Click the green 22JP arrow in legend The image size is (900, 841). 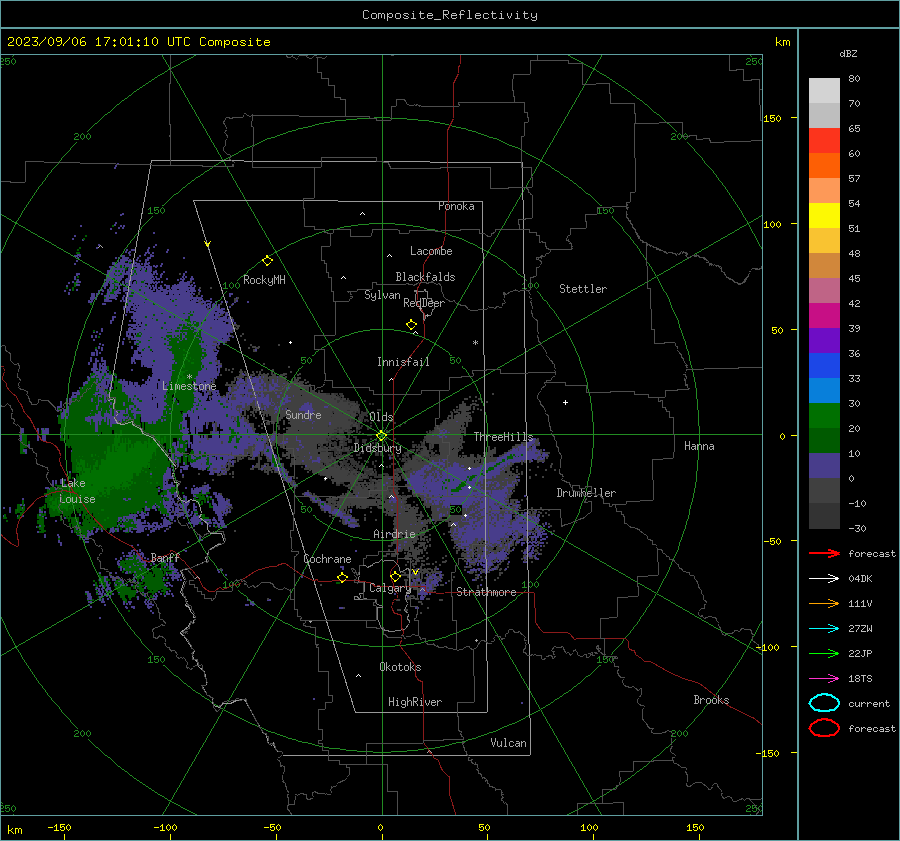click(x=824, y=653)
